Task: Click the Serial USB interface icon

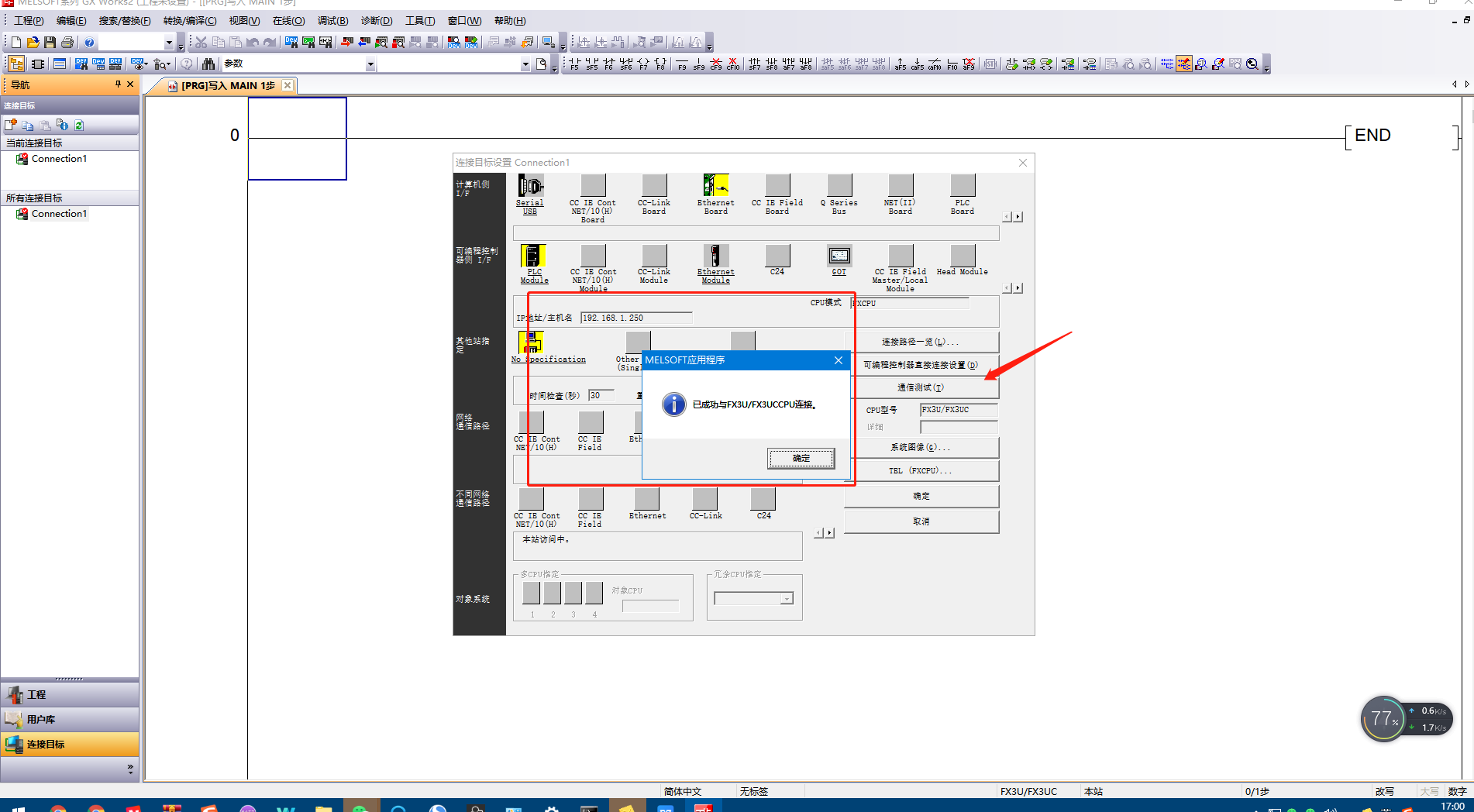Action: pyautogui.click(x=530, y=187)
